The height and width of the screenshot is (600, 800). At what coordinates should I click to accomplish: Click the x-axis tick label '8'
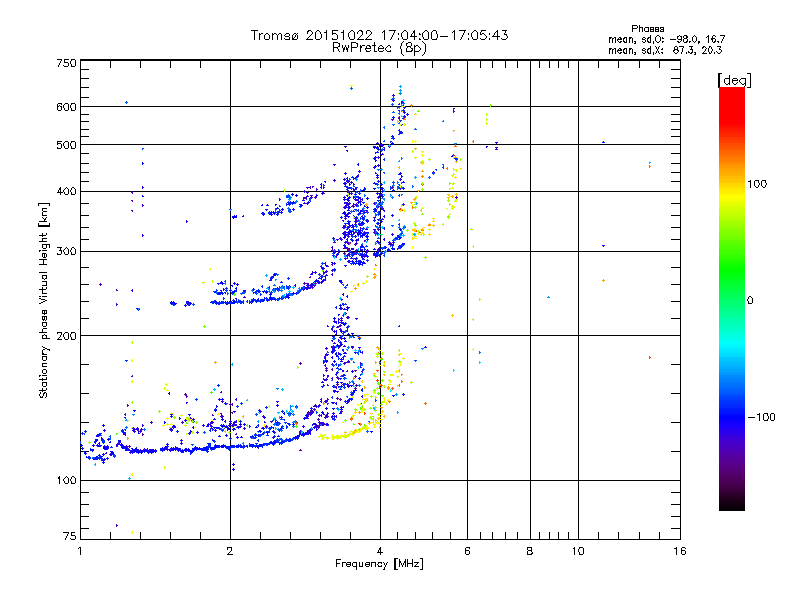coord(530,552)
